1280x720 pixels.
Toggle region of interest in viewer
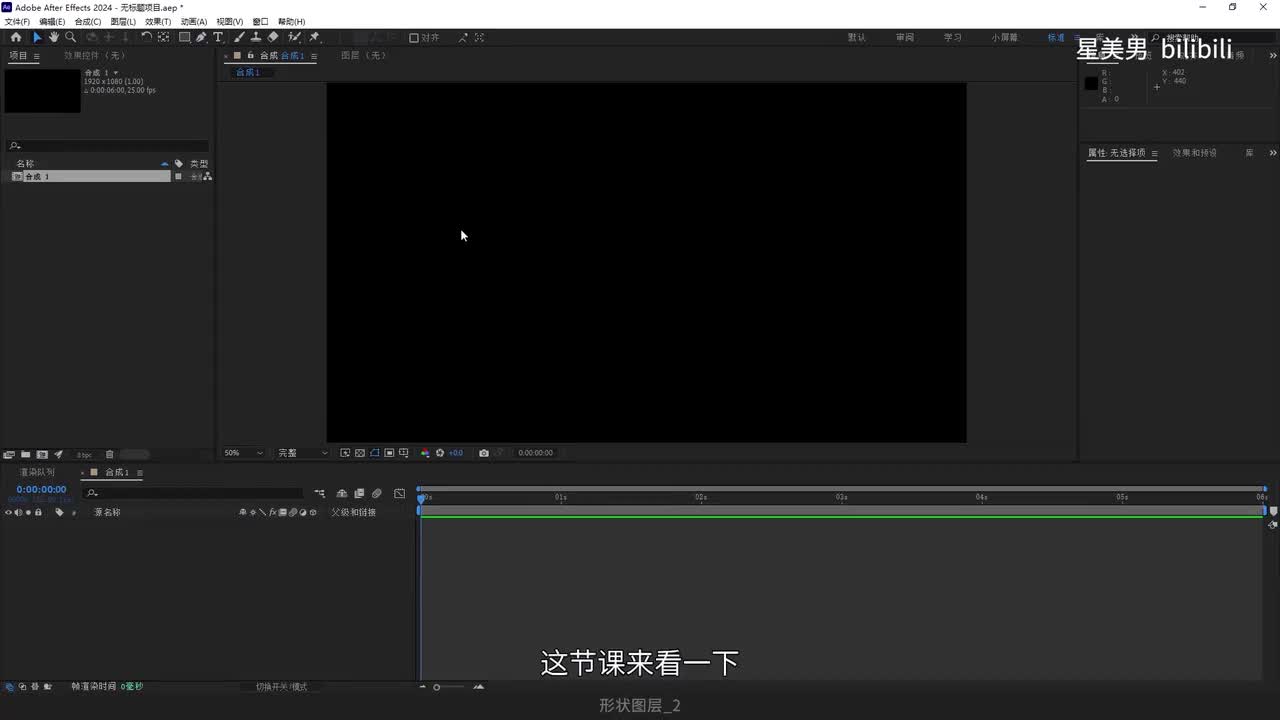pyautogui.click(x=389, y=453)
